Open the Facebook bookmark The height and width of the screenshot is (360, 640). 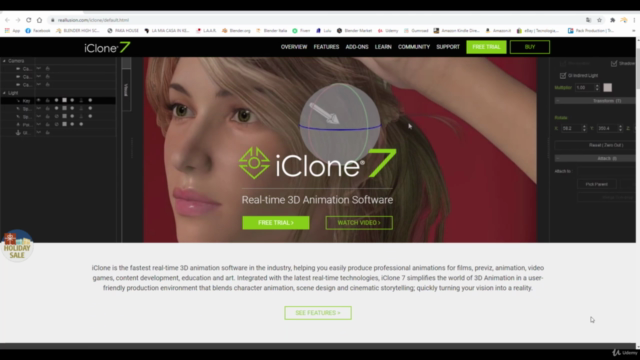click(x=38, y=31)
